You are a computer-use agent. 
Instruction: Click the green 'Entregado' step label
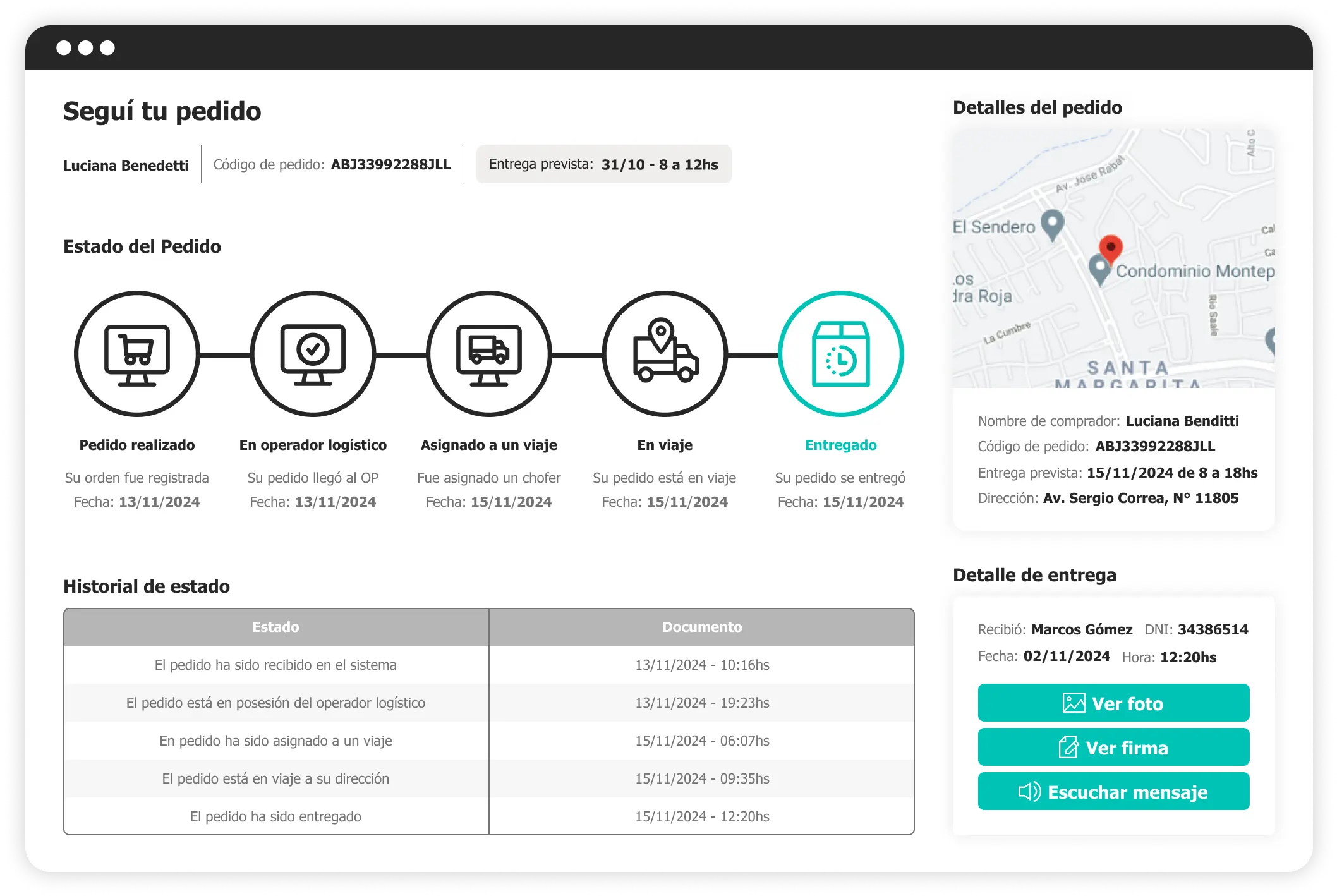841,445
